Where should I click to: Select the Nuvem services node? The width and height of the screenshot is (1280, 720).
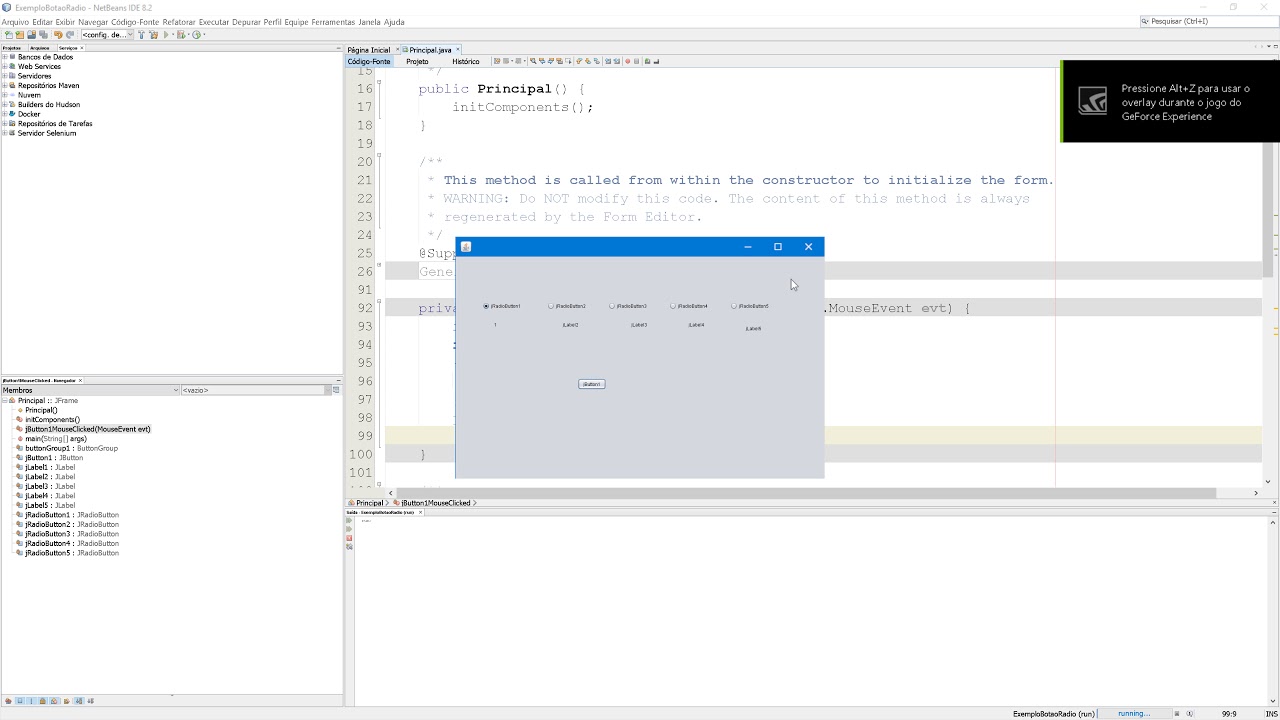29,95
